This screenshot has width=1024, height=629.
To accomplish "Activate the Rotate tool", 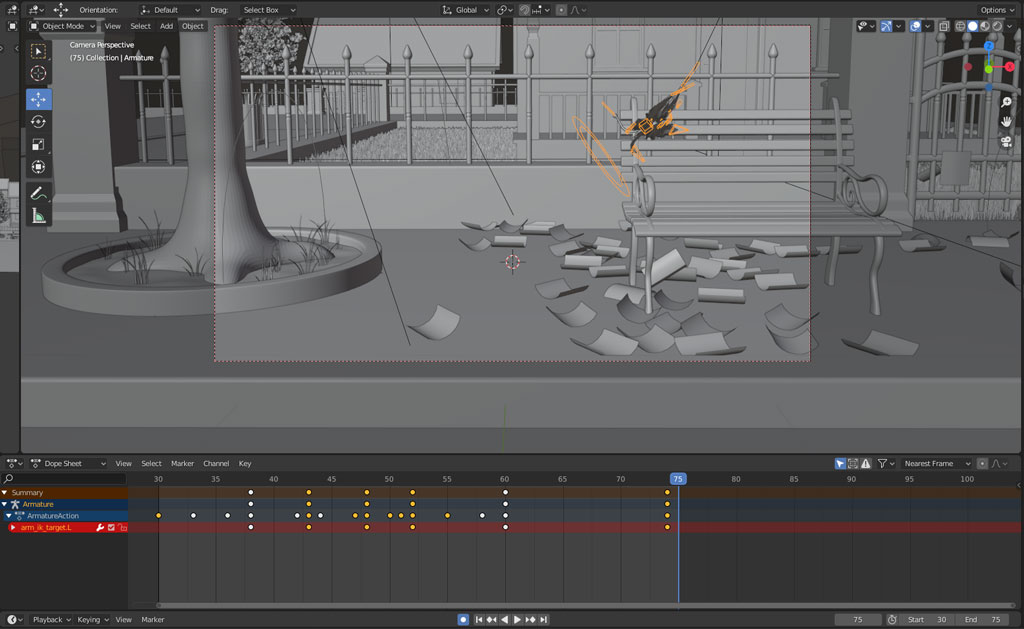I will click(39, 122).
